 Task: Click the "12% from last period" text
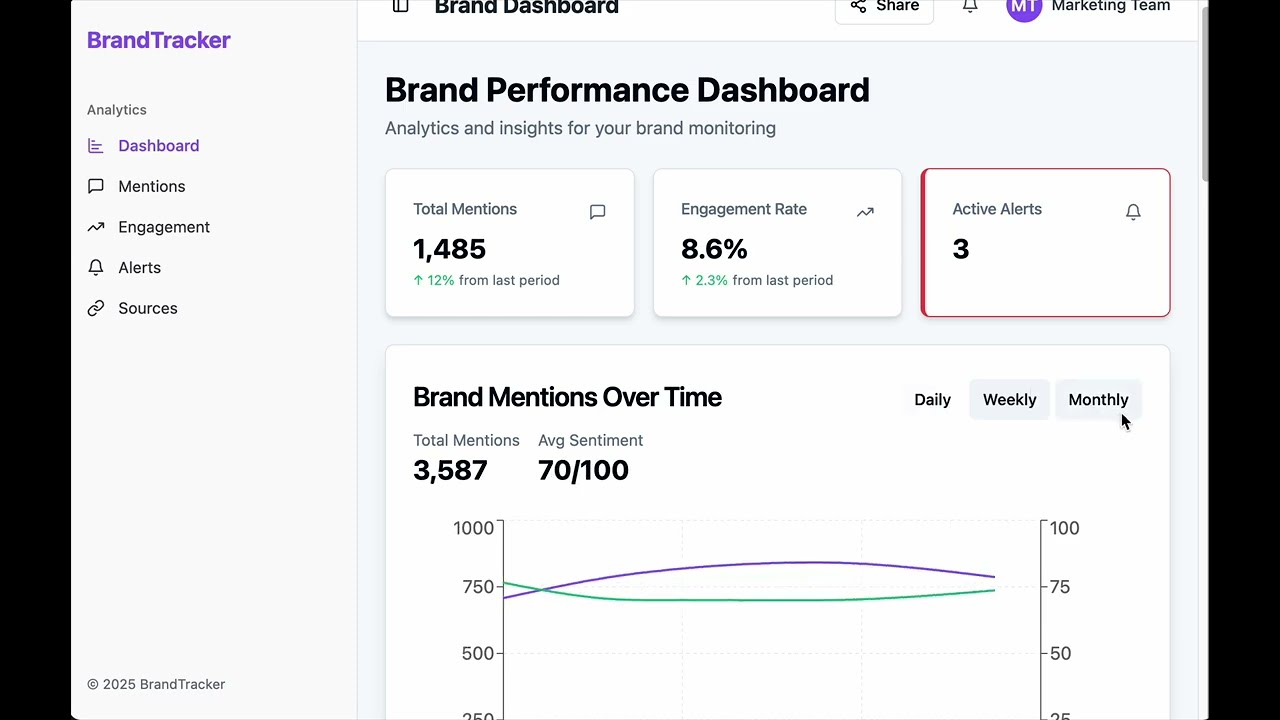pos(486,281)
